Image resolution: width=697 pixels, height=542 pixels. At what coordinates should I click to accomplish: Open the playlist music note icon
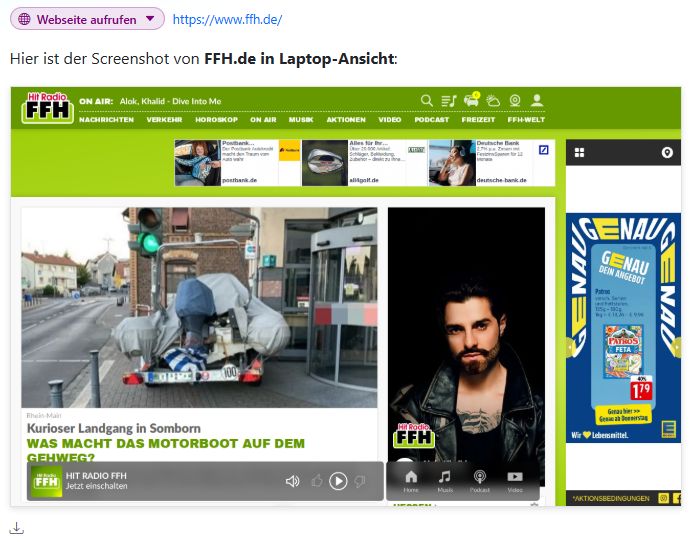(449, 101)
